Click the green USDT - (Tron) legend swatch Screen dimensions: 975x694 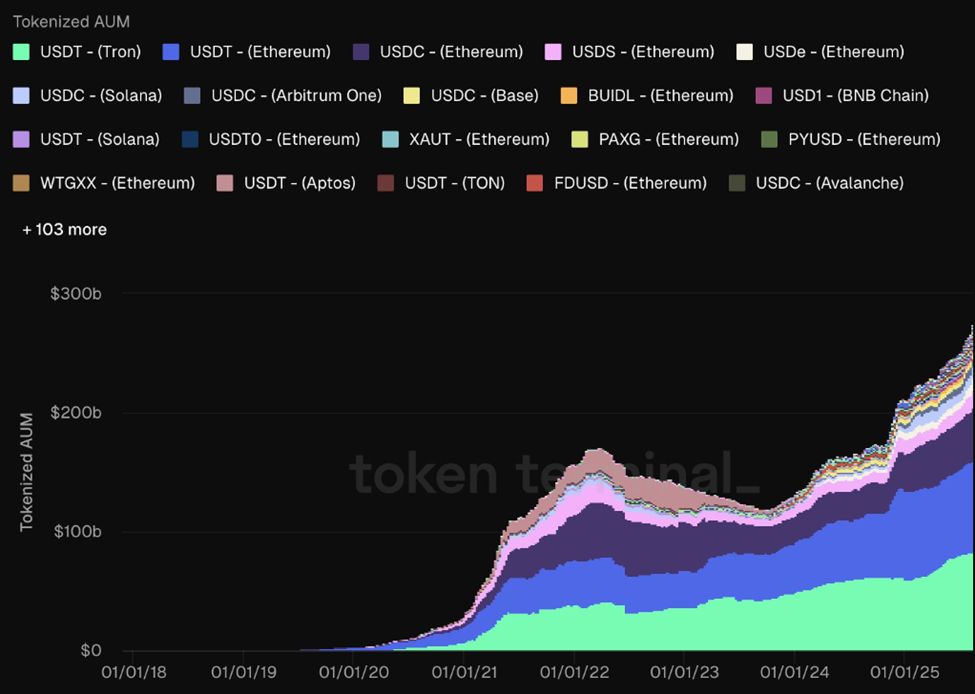[x=22, y=51]
